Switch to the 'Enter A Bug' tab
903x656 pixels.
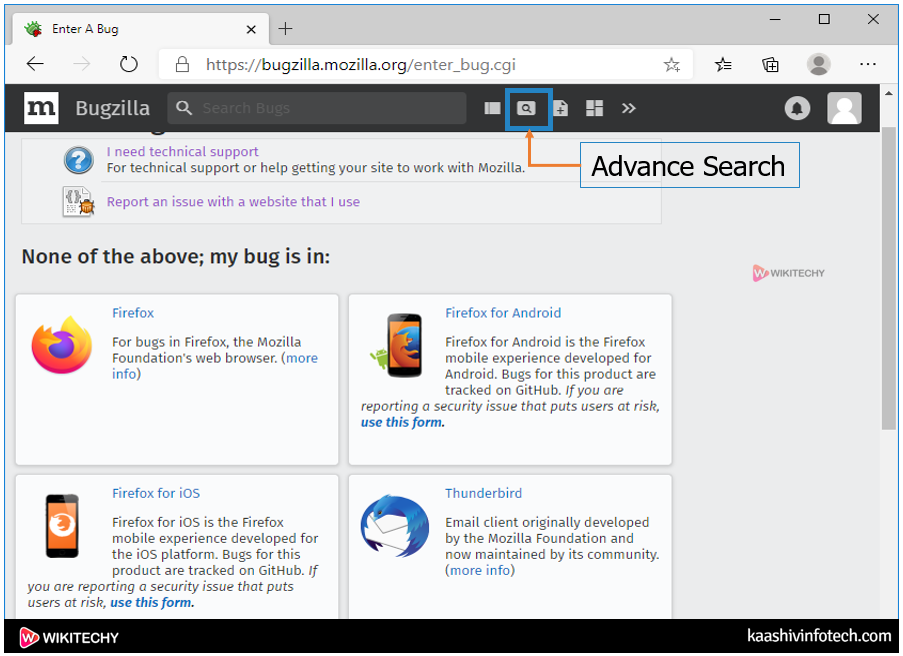click(85, 28)
